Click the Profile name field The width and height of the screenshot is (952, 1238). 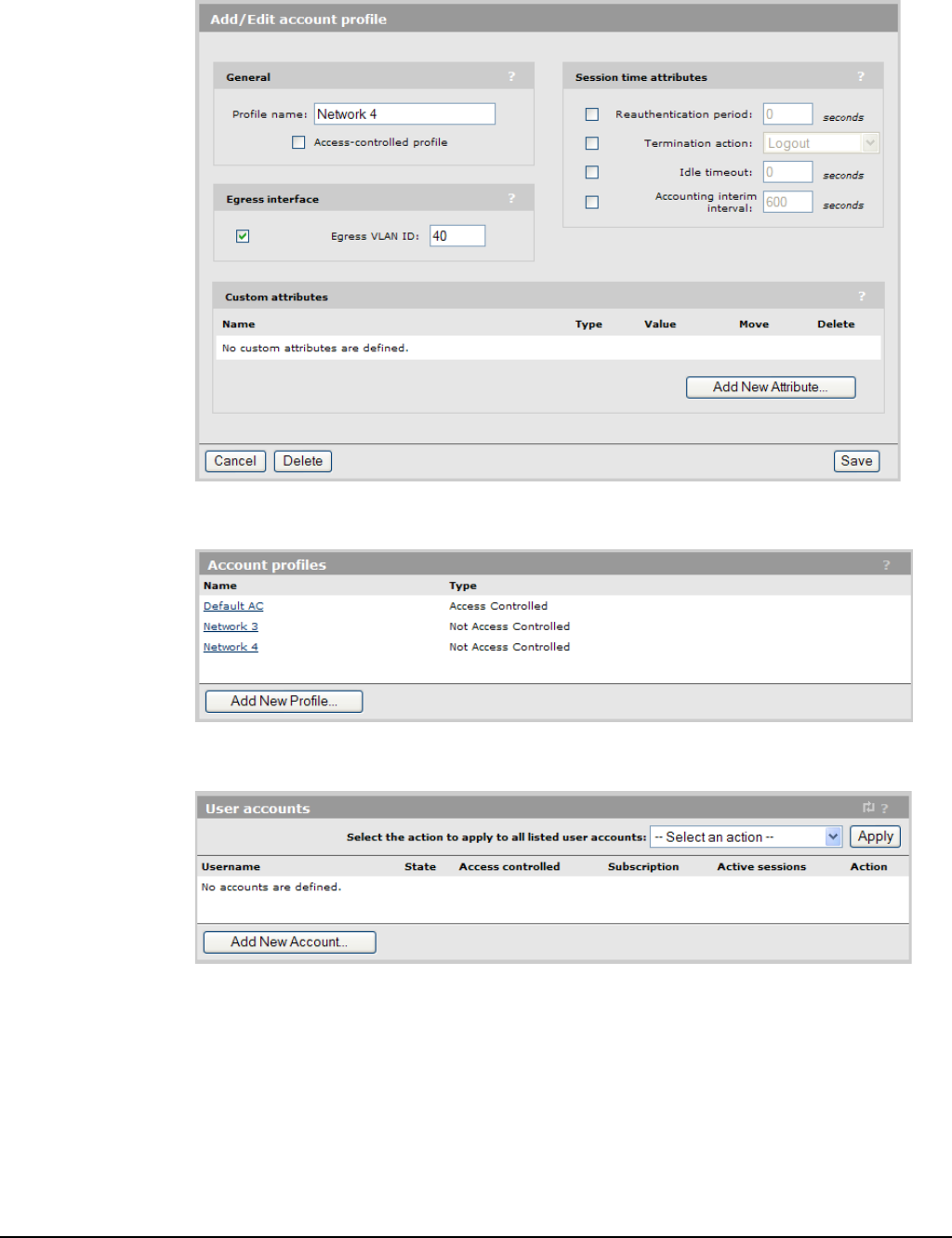404,114
